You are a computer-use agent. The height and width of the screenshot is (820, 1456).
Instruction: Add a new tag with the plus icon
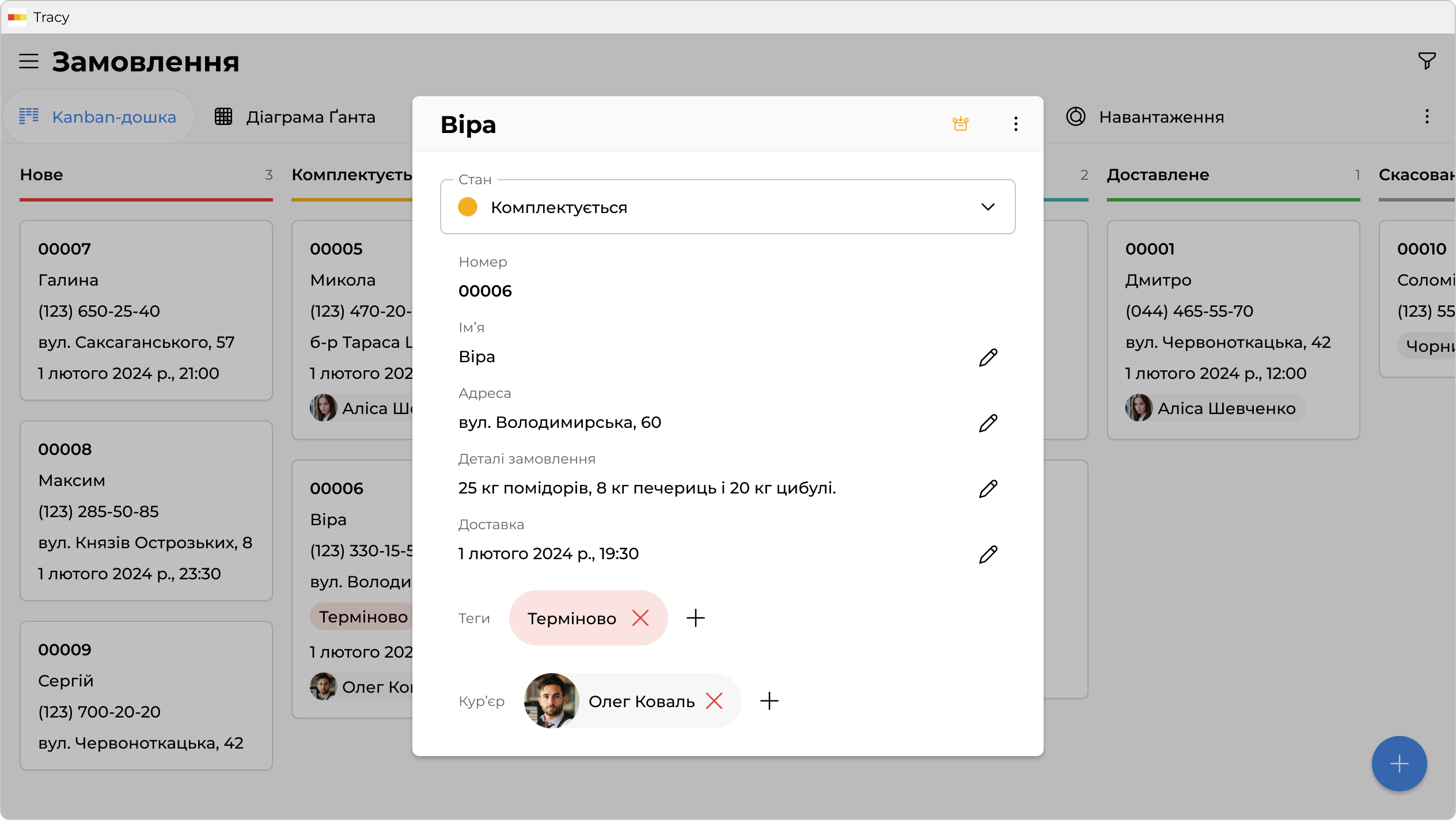point(695,618)
